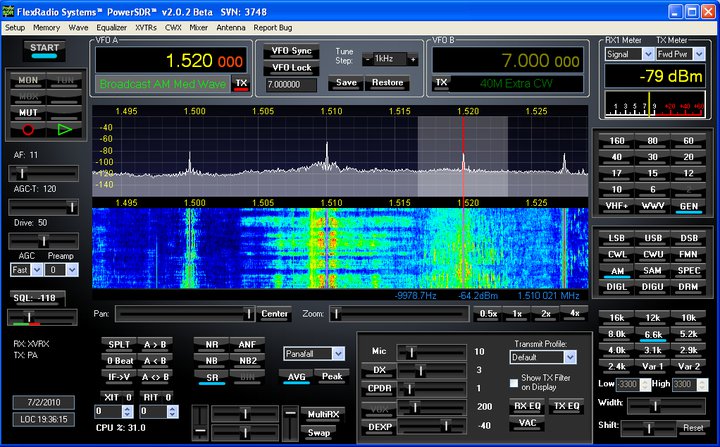Toggle the VFO A TX indicator
The width and height of the screenshot is (720, 447).
242,84
